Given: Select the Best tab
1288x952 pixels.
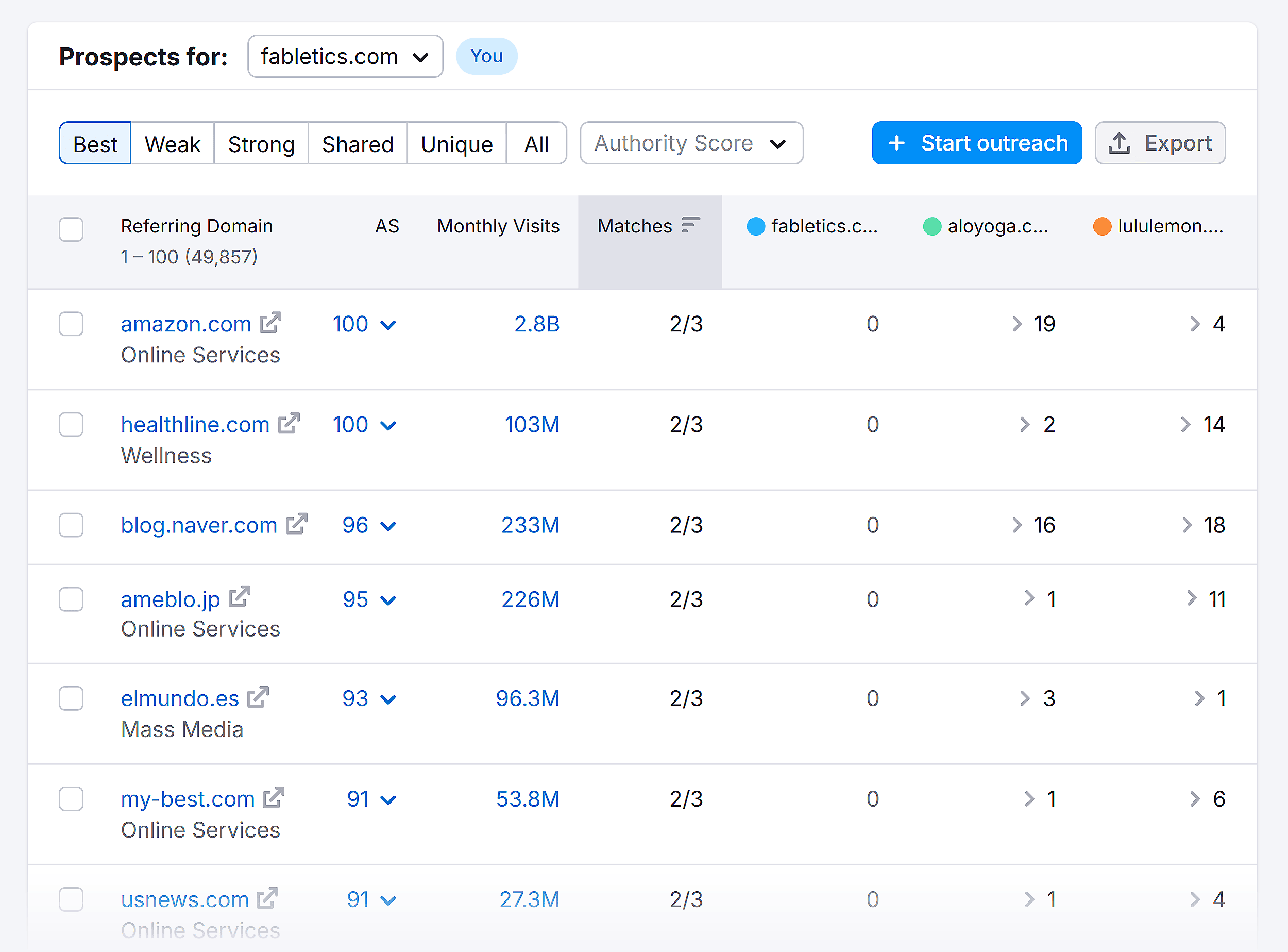Looking at the screenshot, I should [95, 143].
